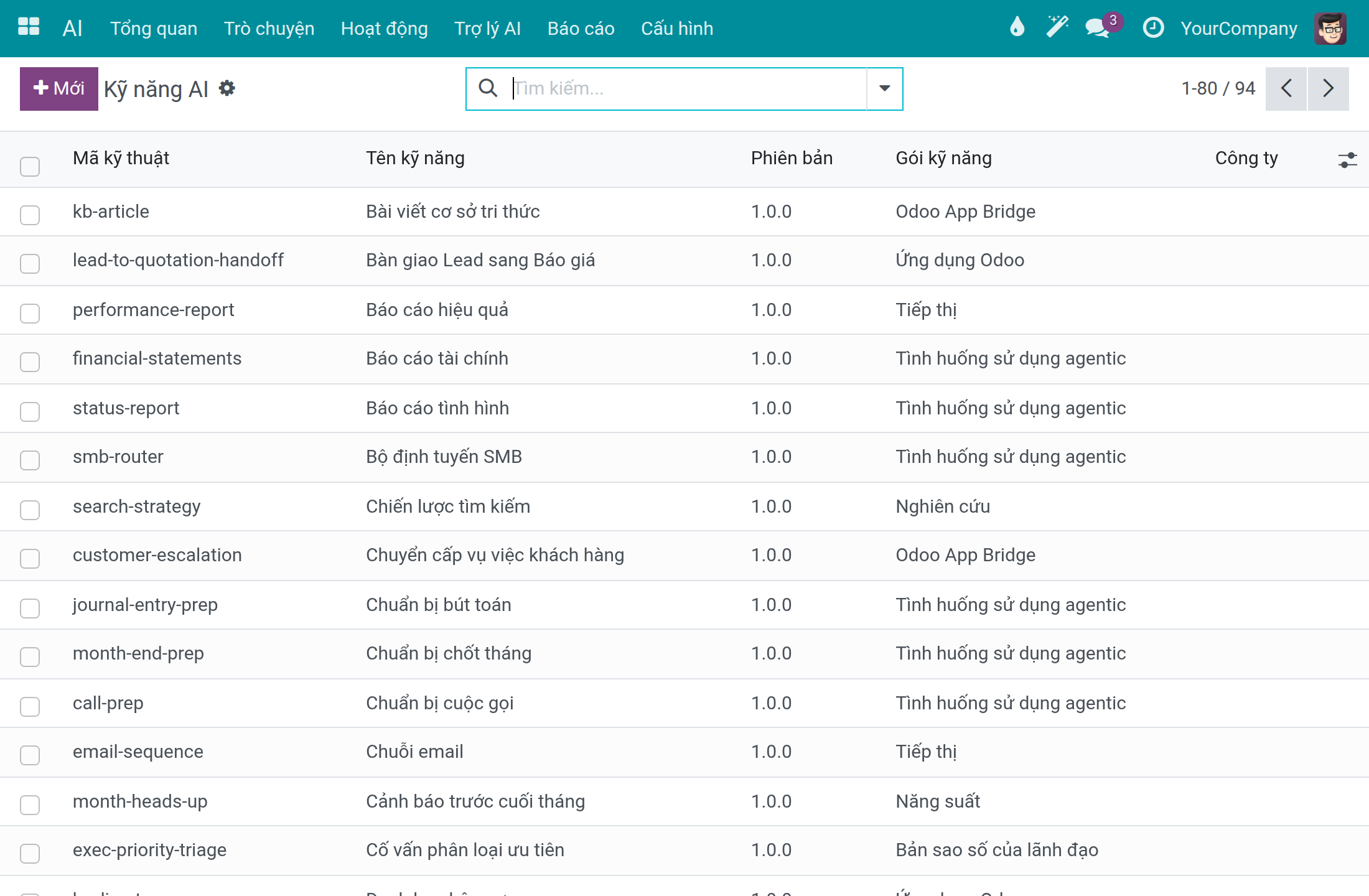Image resolution: width=1369 pixels, height=896 pixels.
Task: Open the Cấu hình menu
Action: click(x=677, y=29)
